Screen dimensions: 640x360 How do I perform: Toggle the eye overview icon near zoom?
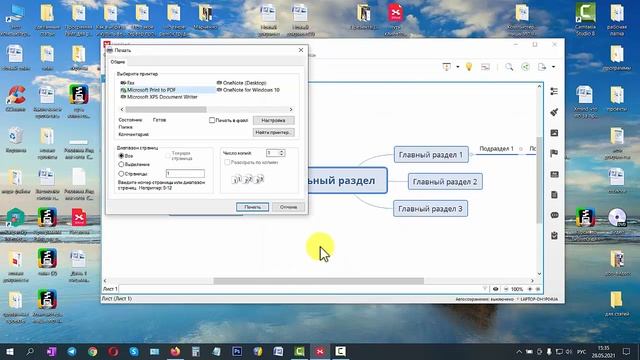496,289
